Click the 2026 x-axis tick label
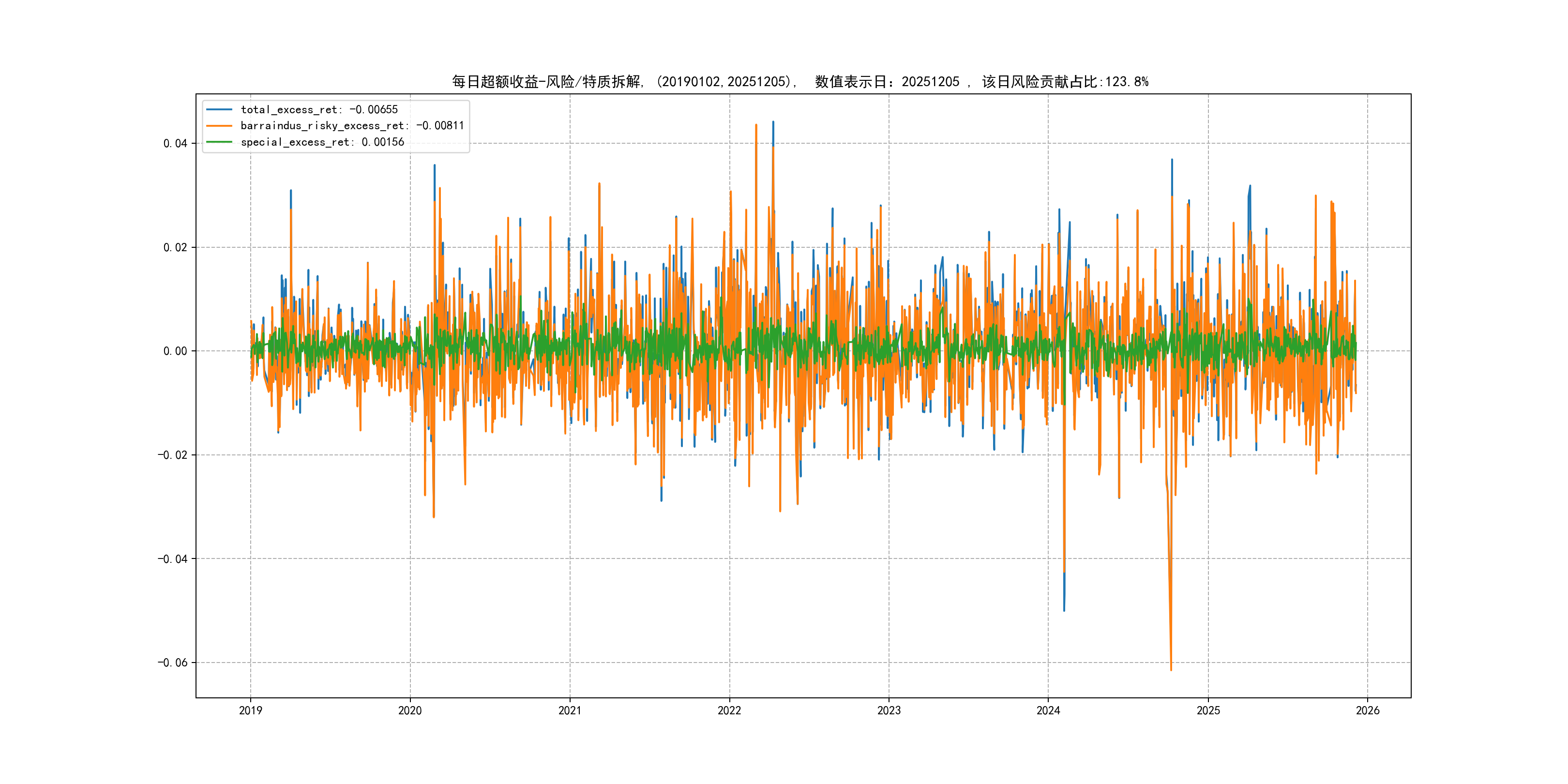1568x784 pixels. [1368, 710]
